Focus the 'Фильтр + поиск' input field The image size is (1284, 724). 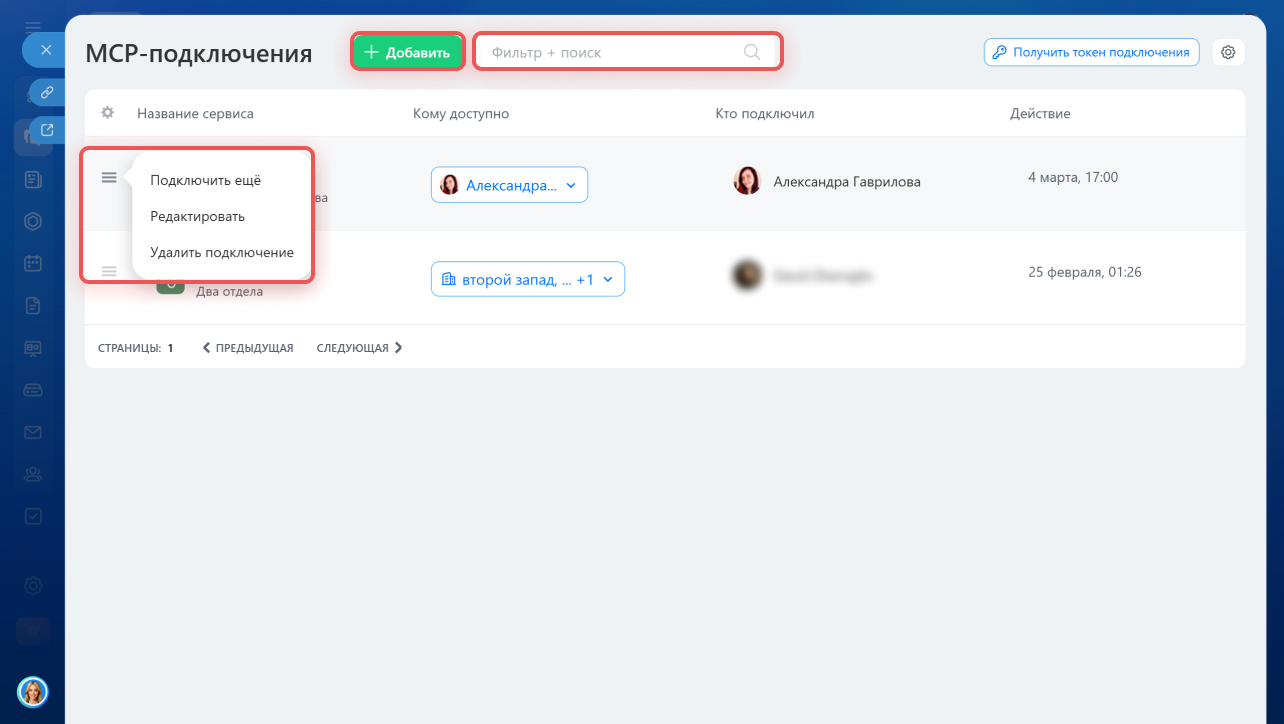(x=610, y=52)
